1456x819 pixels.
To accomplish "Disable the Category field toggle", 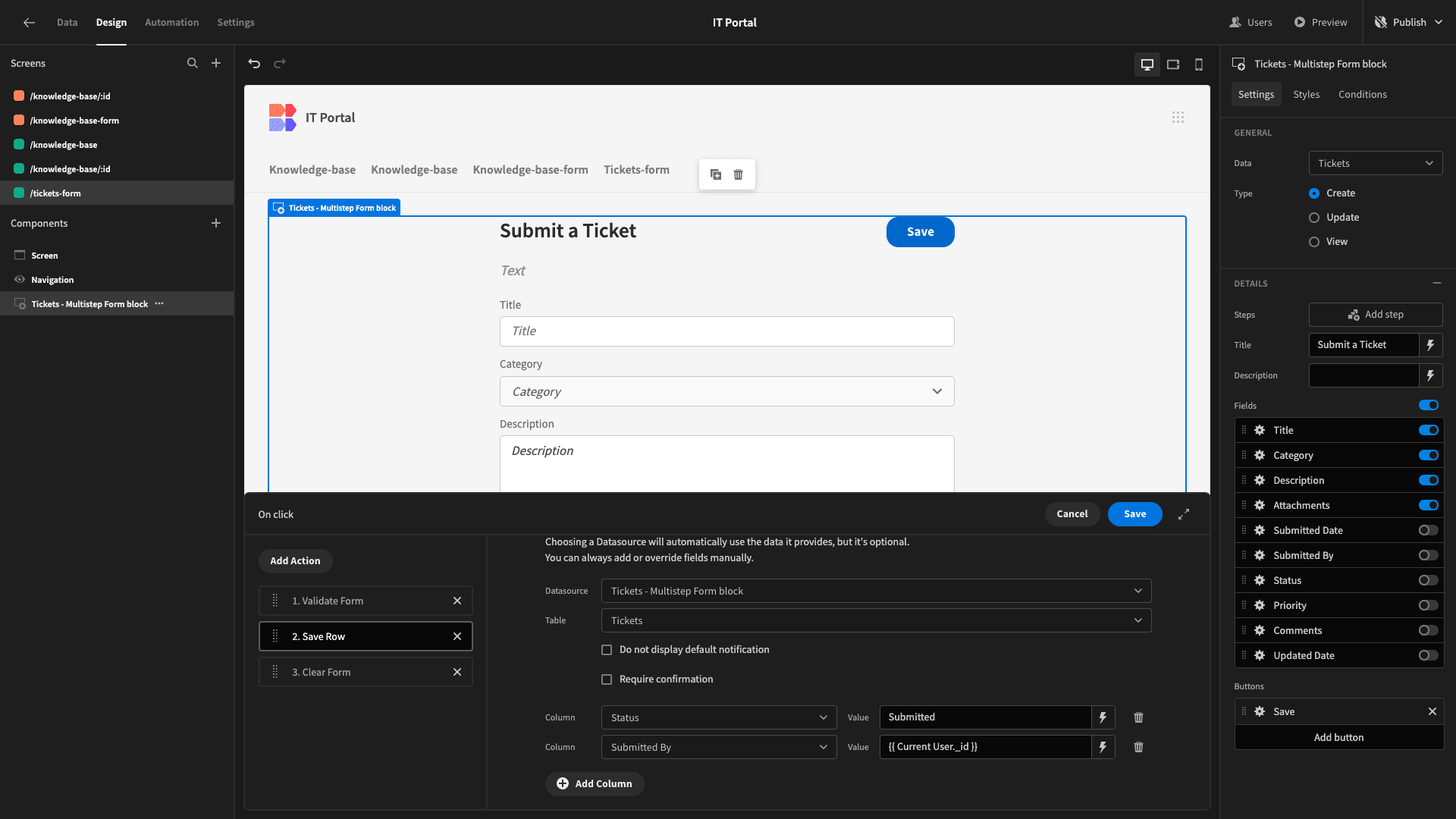I will (x=1429, y=455).
